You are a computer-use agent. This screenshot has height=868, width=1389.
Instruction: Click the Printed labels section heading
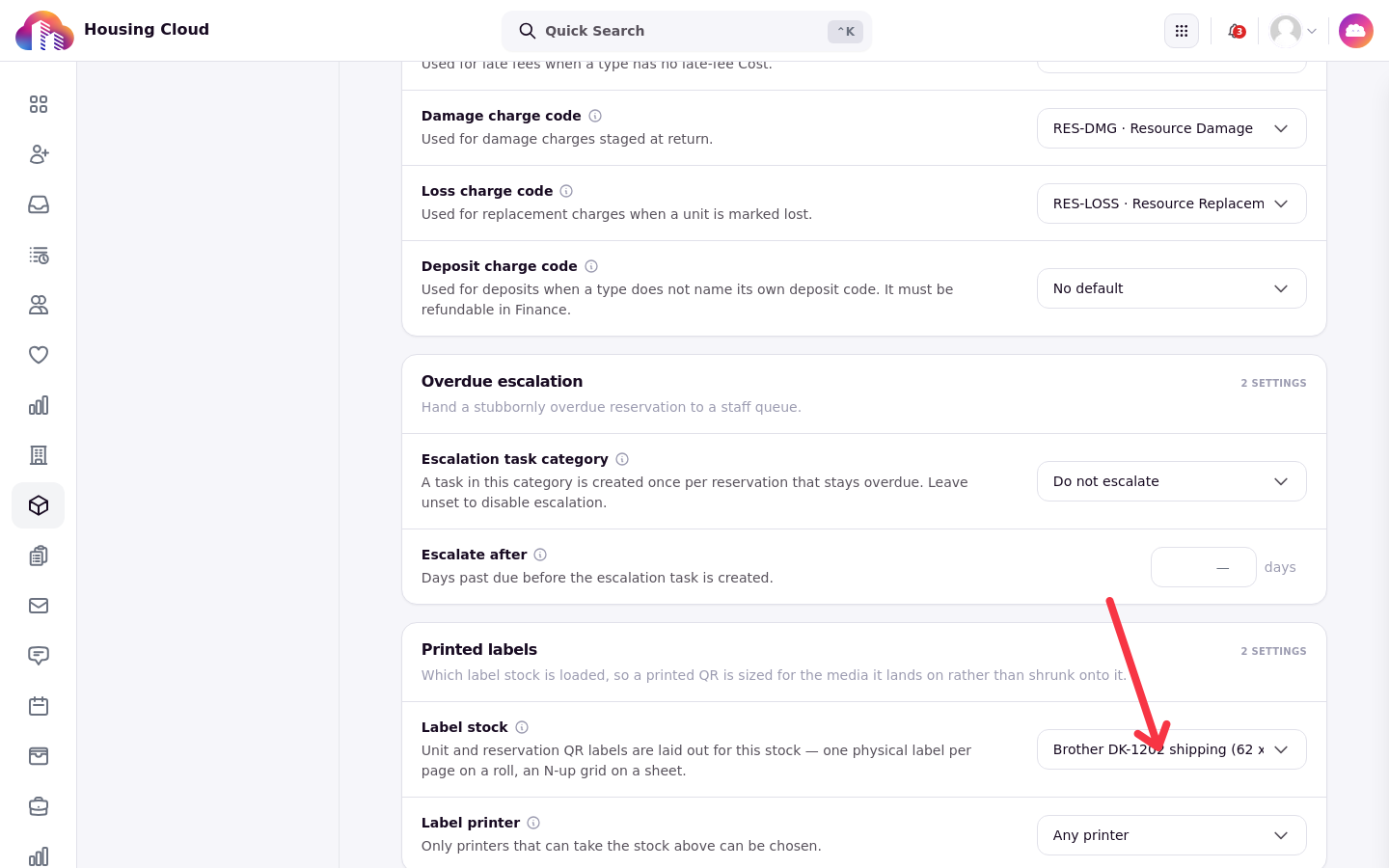(479, 649)
